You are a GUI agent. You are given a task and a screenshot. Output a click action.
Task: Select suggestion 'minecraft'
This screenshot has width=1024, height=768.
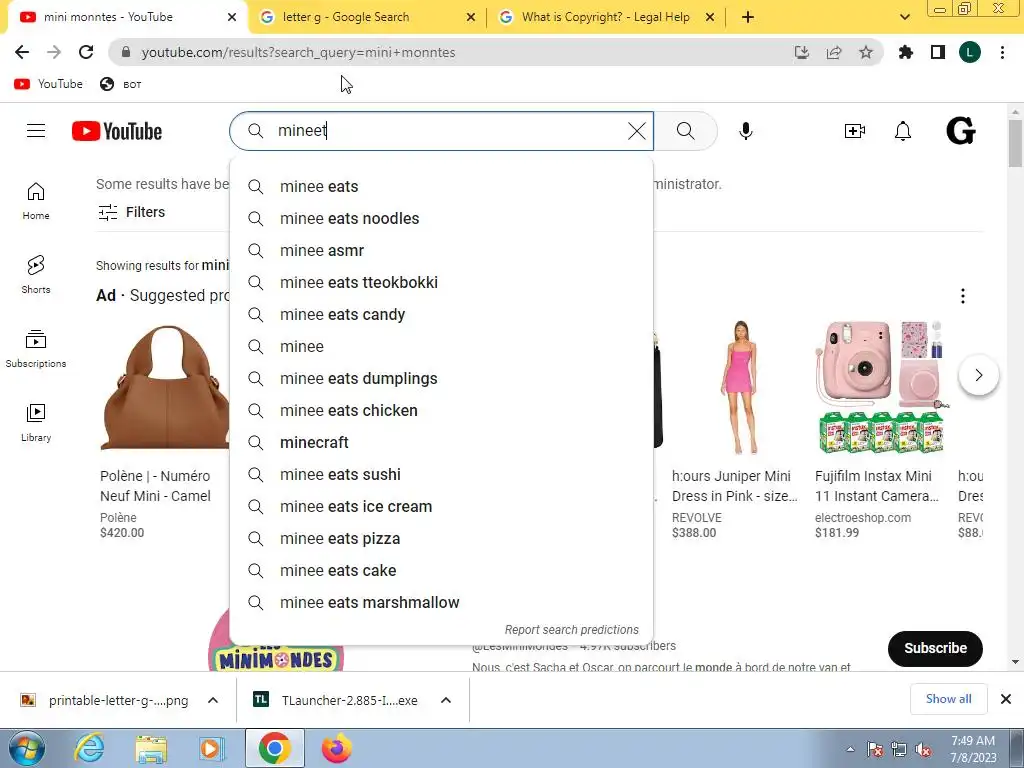click(x=441, y=443)
